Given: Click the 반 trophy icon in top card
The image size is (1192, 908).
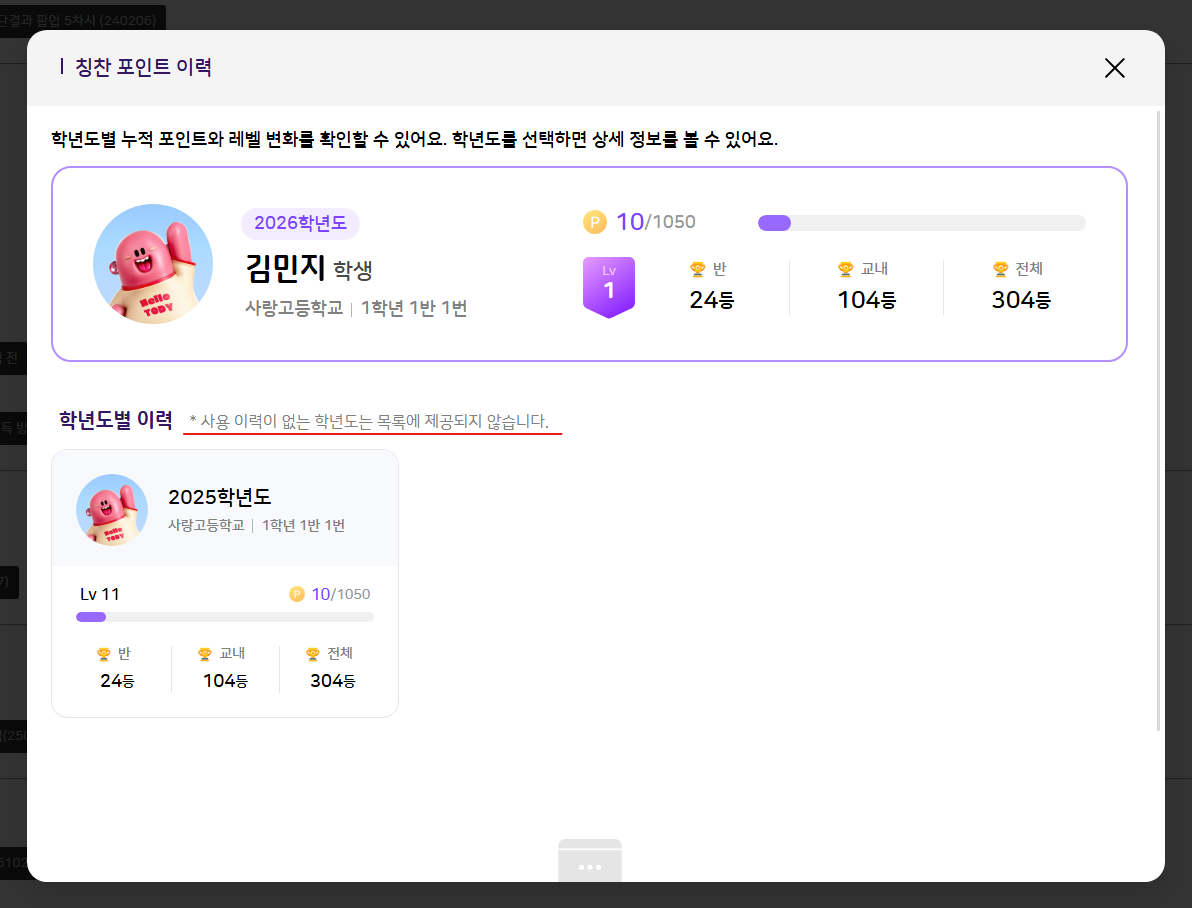Looking at the screenshot, I should tap(698, 269).
